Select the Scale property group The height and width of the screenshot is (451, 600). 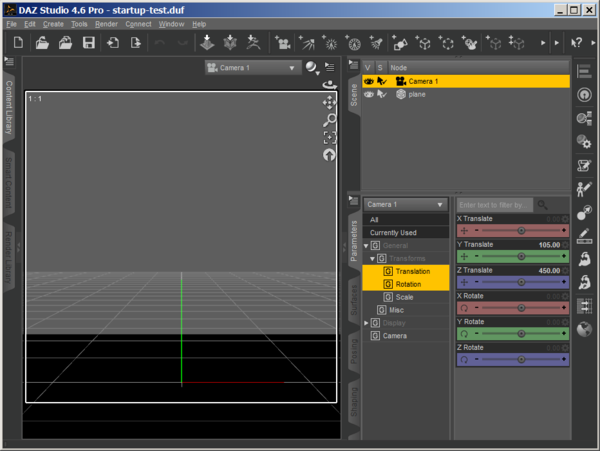pos(404,297)
